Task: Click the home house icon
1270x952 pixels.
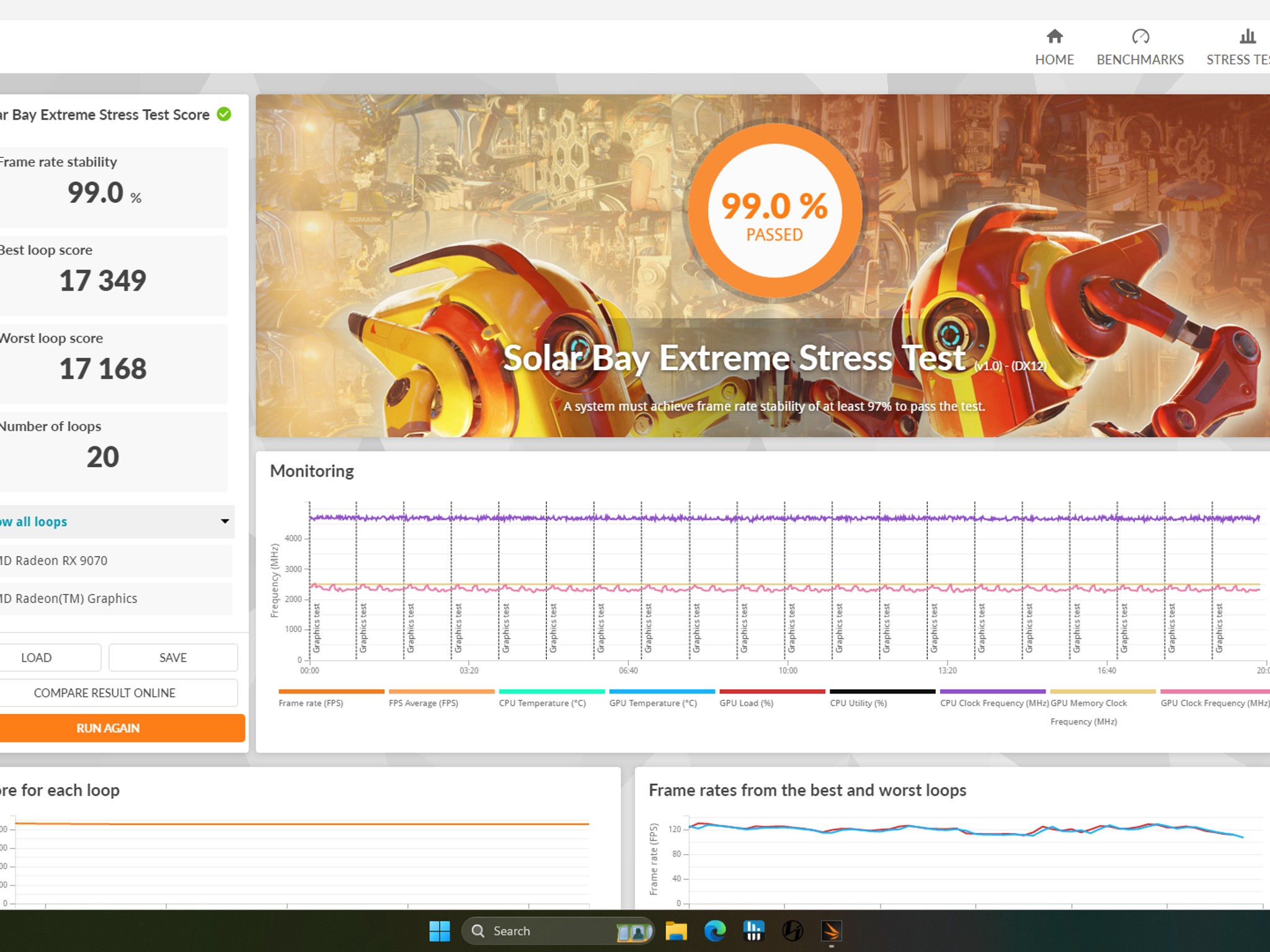Action: pyautogui.click(x=1054, y=37)
